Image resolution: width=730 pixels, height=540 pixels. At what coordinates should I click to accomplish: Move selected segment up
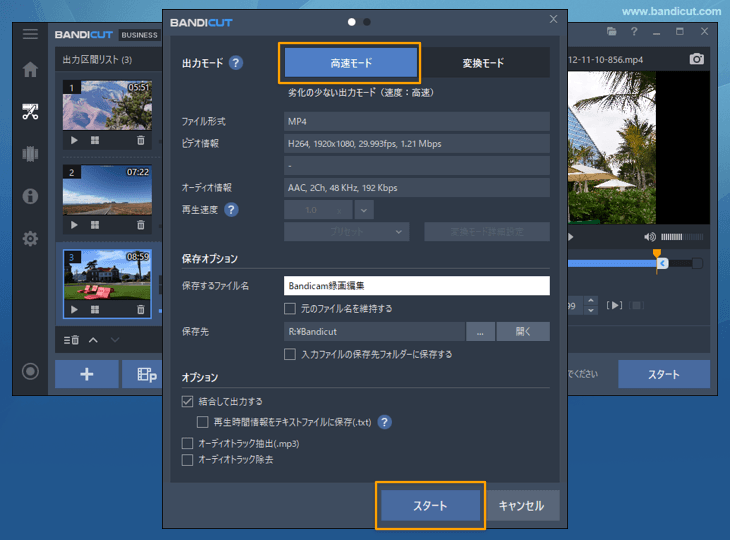[x=93, y=340]
